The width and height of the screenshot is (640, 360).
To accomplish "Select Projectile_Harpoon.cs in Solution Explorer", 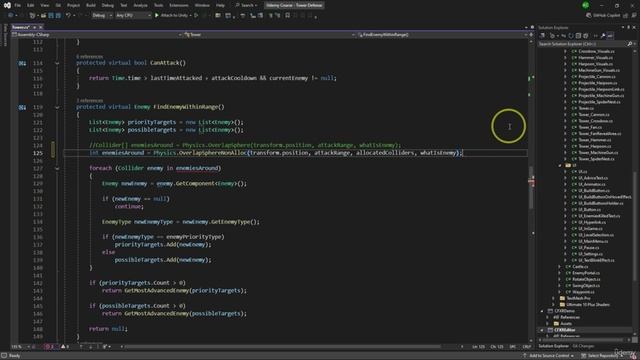I will [x=598, y=83].
